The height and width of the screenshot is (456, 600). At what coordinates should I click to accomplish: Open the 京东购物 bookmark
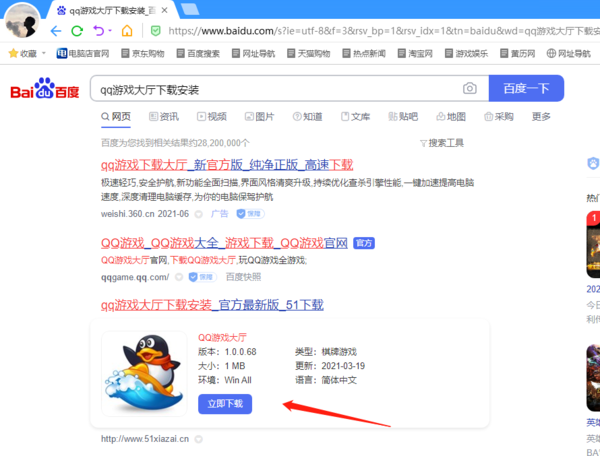click(x=143, y=53)
